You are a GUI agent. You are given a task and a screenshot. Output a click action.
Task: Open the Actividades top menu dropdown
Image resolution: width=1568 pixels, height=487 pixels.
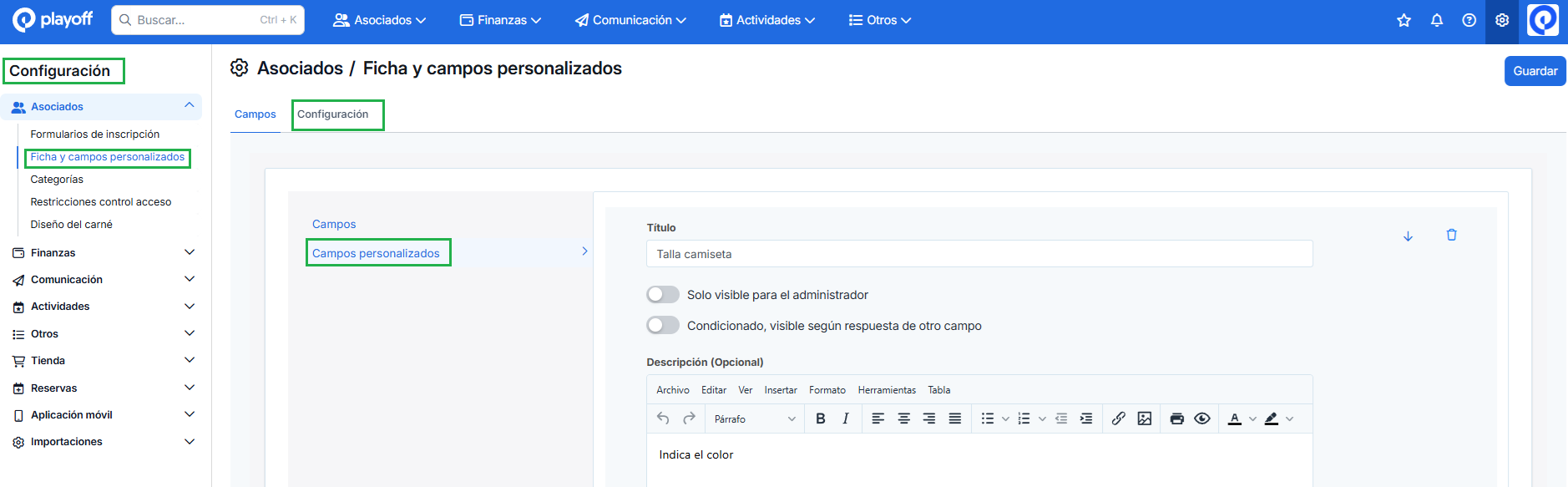click(767, 20)
